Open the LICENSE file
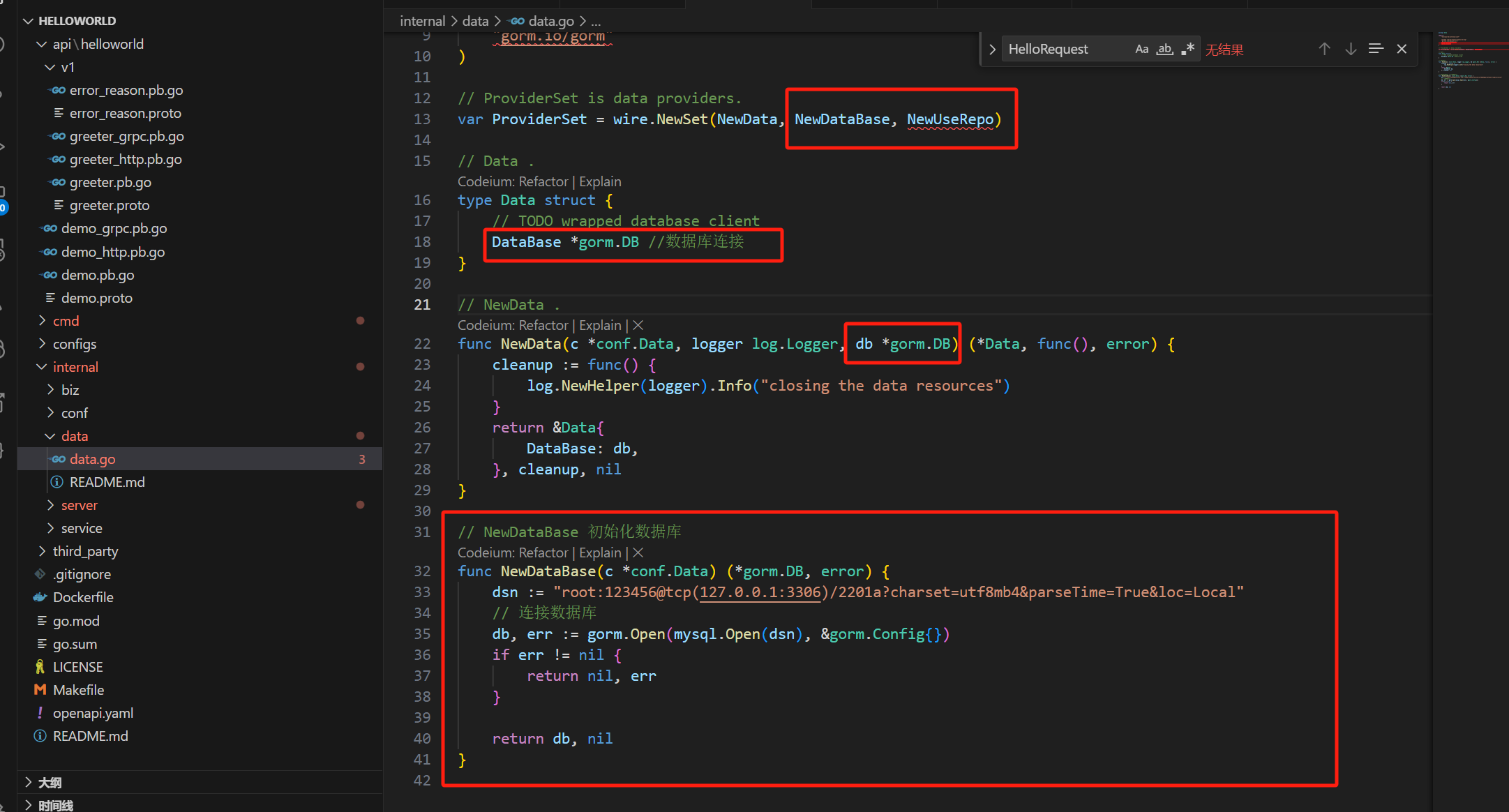The height and width of the screenshot is (812, 1509). (x=77, y=667)
